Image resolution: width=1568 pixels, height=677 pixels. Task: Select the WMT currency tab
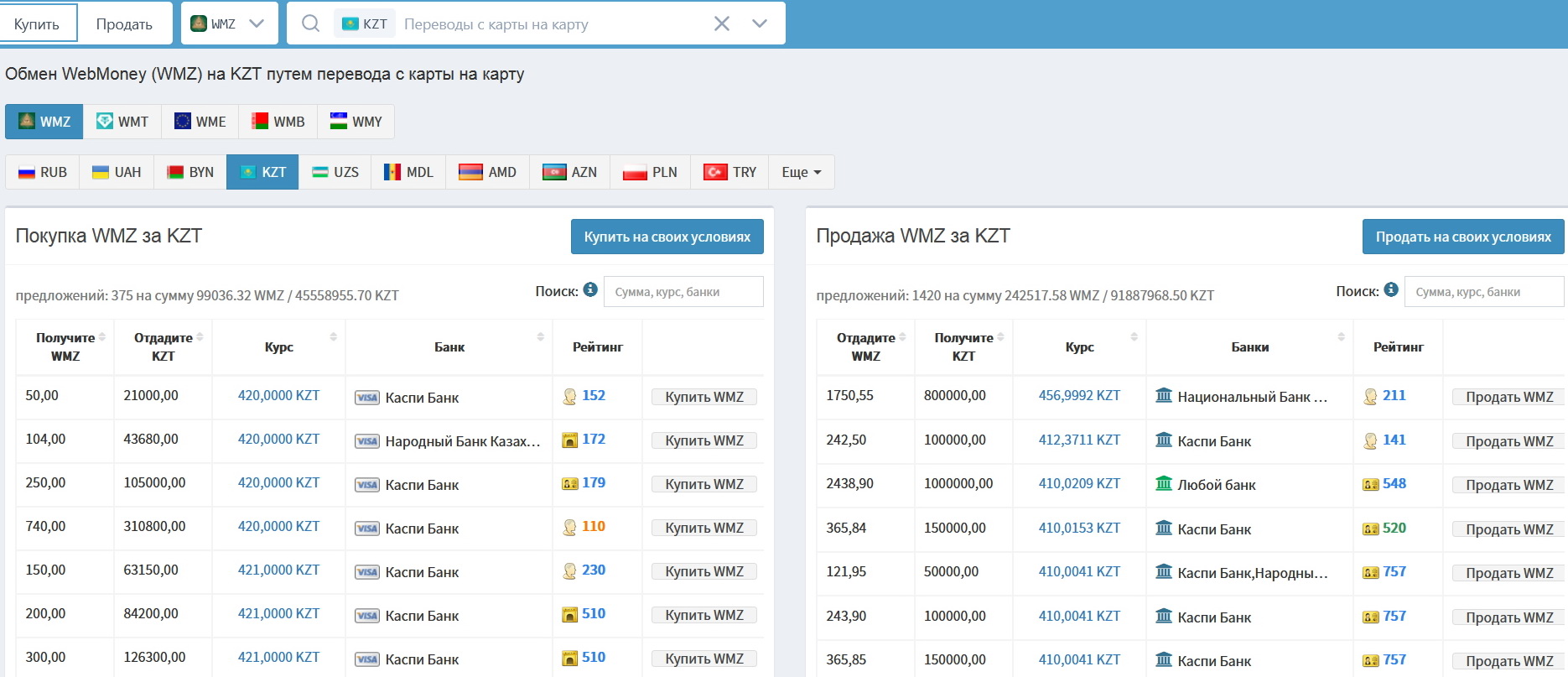point(122,122)
